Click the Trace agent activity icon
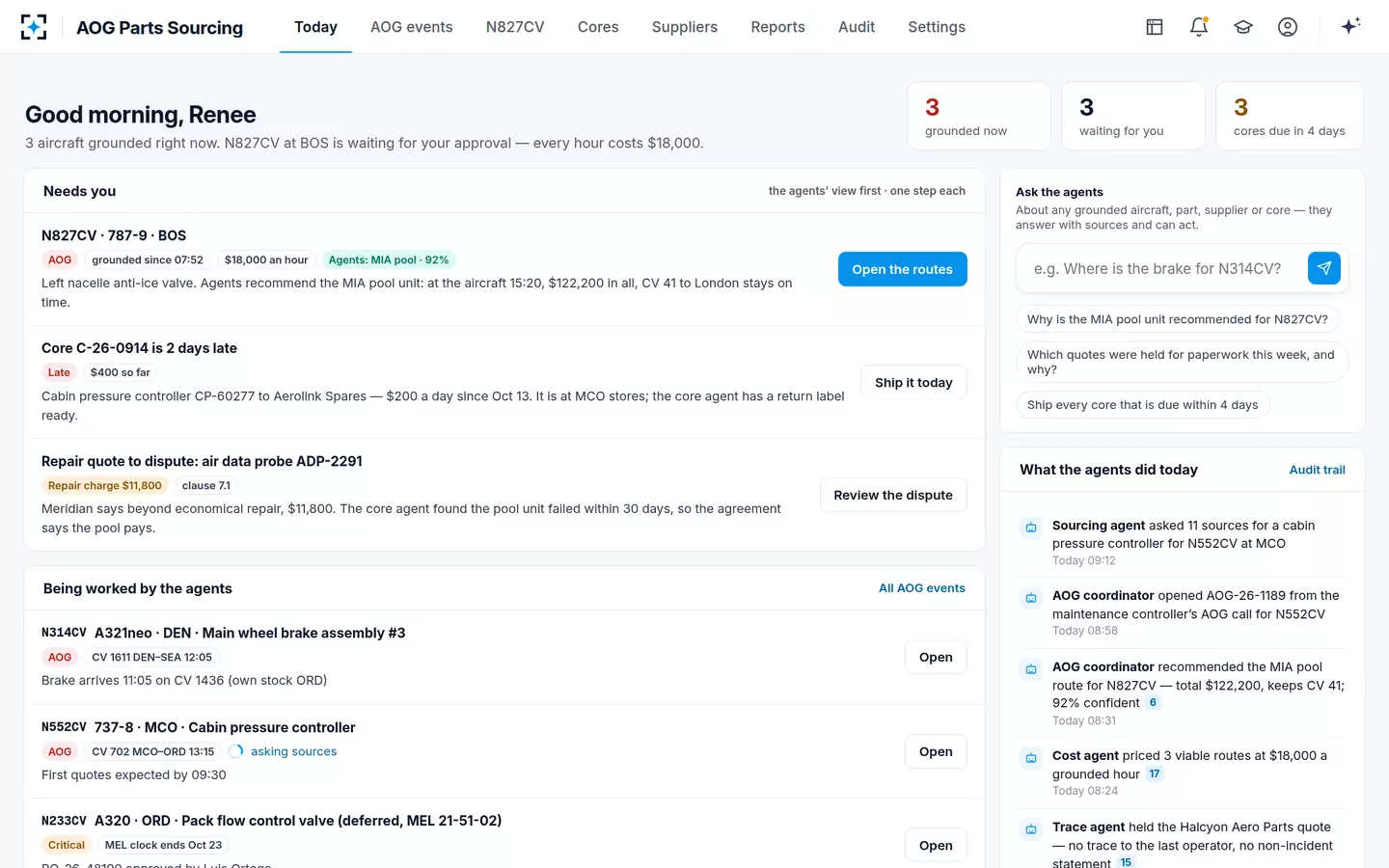Viewport: 1389px width, 868px height. 1031,829
